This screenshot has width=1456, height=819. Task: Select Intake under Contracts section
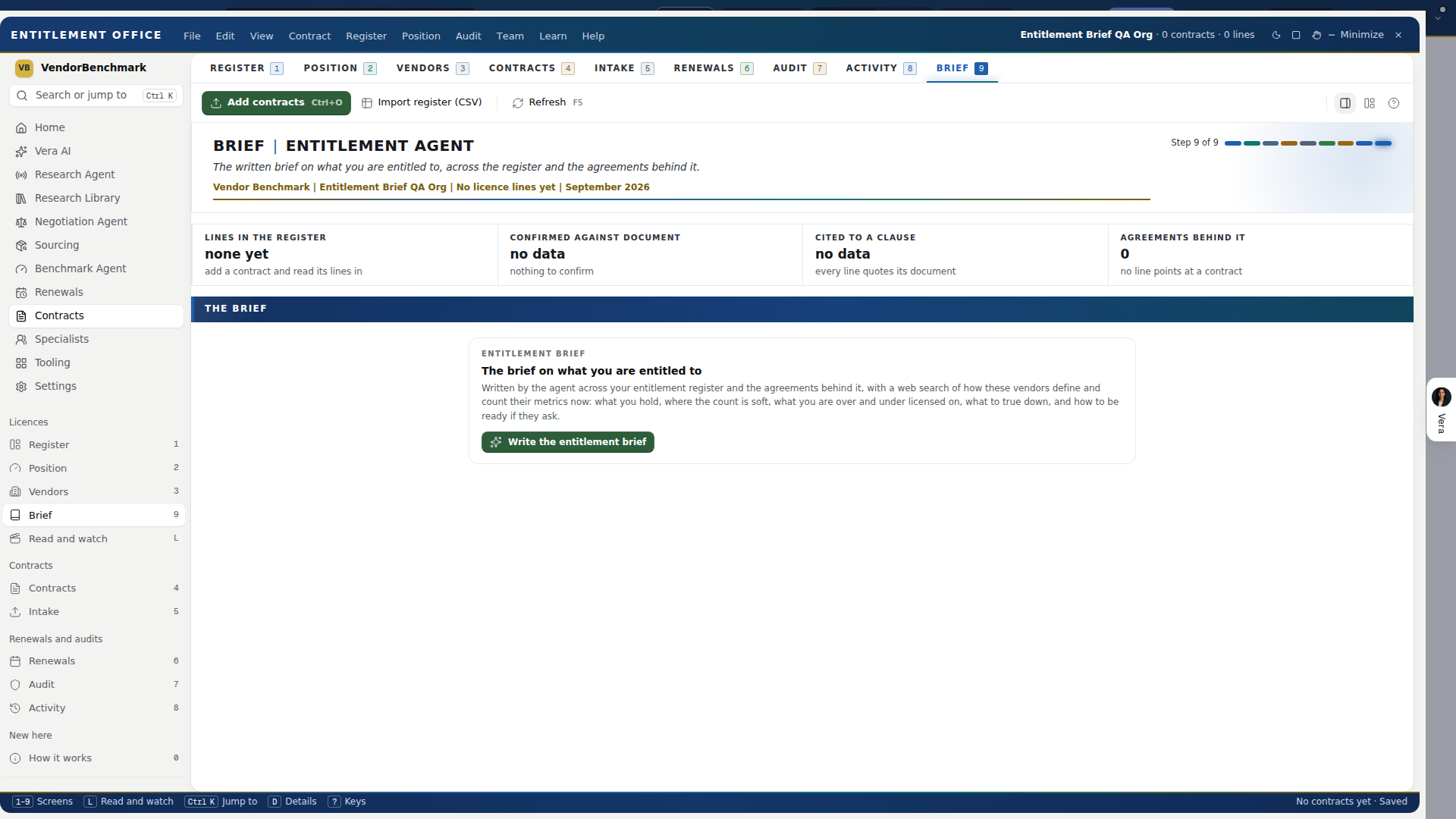coord(94,611)
